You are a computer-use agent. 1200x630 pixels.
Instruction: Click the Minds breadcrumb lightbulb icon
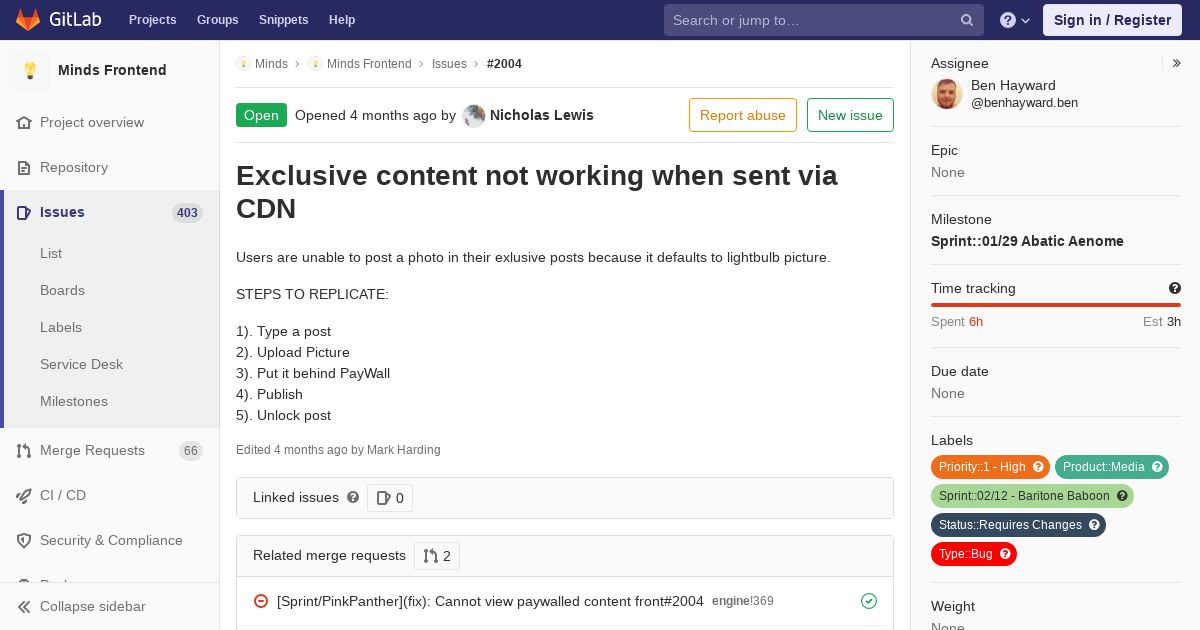pyautogui.click(x=243, y=63)
